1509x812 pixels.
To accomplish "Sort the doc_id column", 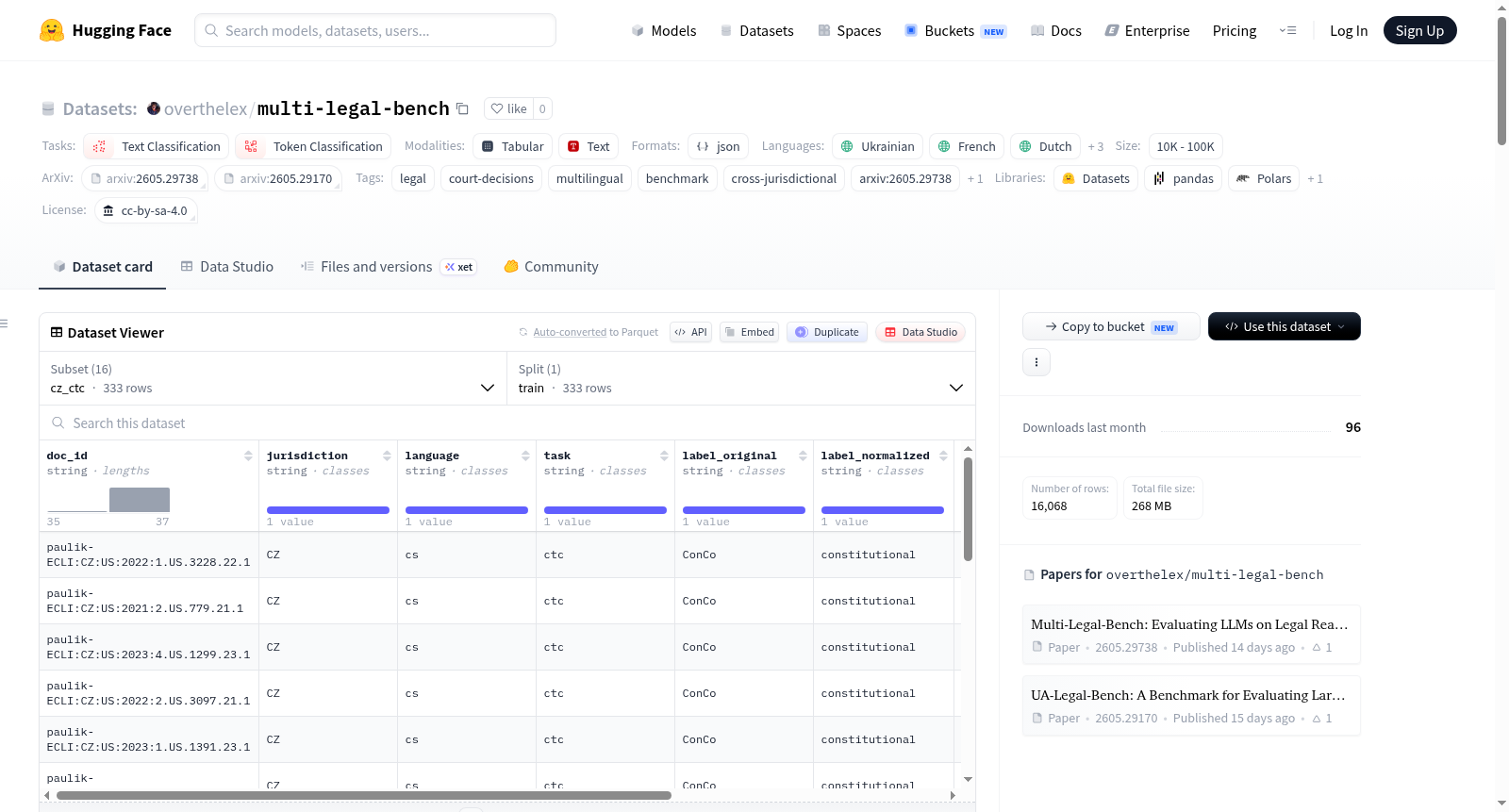I will coord(248,456).
